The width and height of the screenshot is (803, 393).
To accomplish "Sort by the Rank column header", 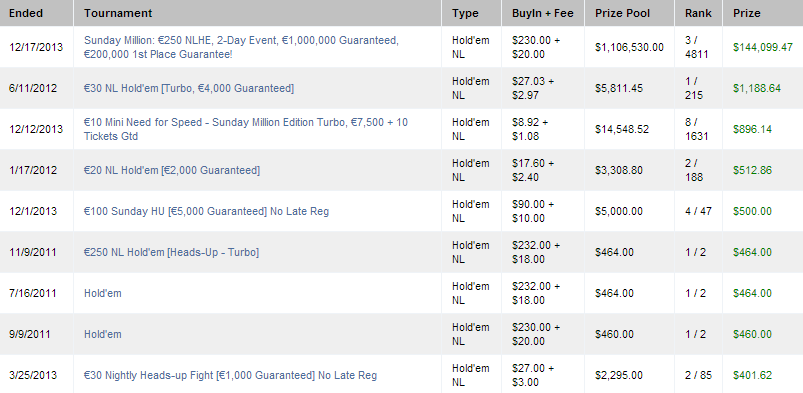I will coord(698,13).
